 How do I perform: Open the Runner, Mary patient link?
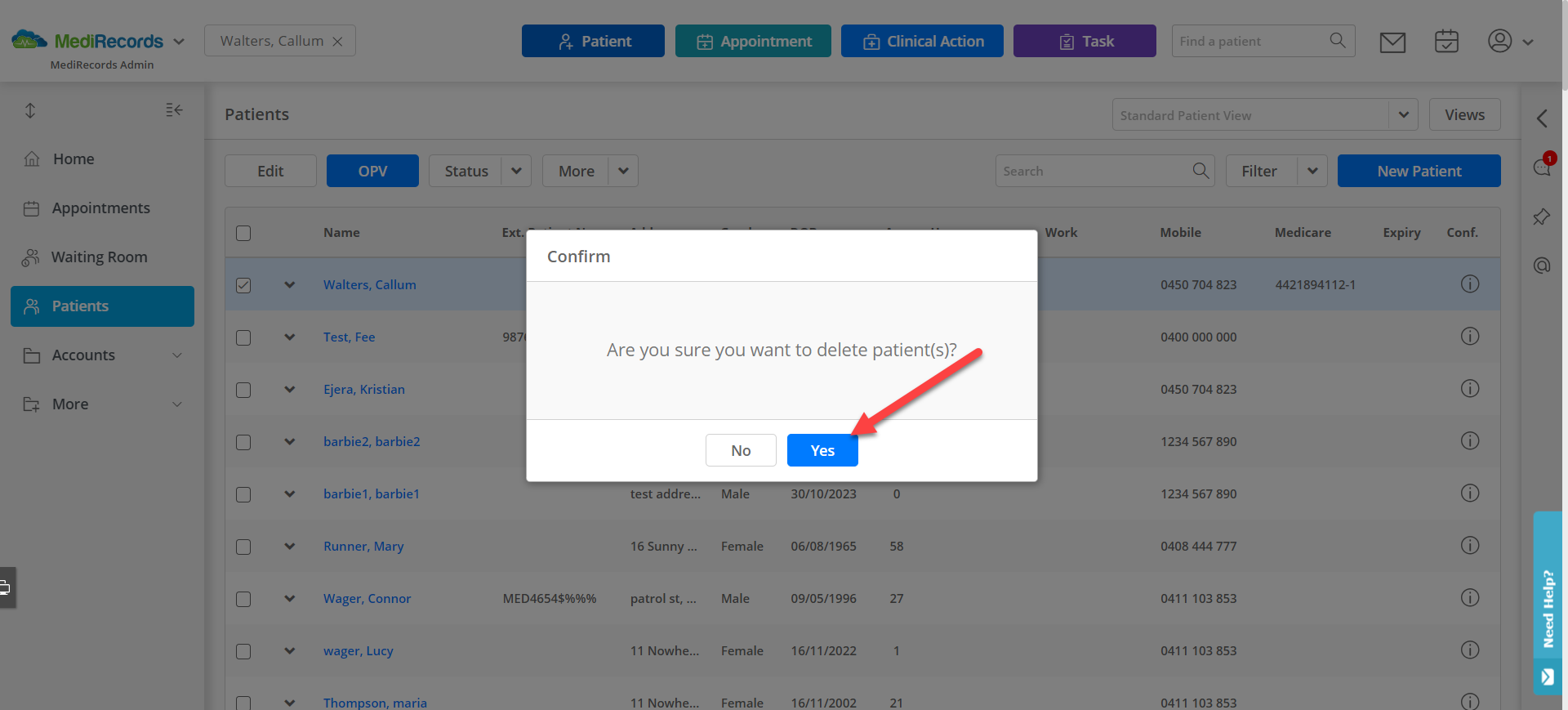coord(363,546)
